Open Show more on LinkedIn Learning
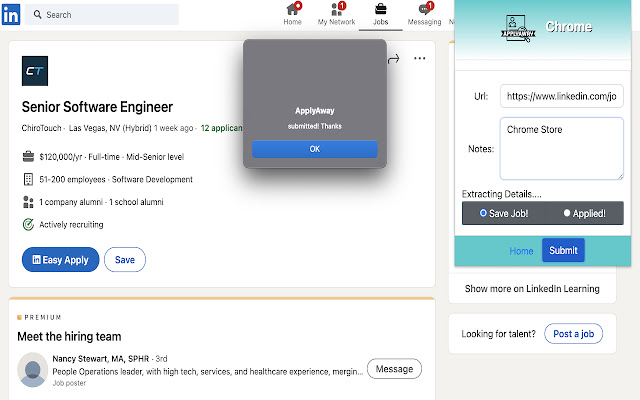The width and height of the screenshot is (640, 400). point(532,289)
